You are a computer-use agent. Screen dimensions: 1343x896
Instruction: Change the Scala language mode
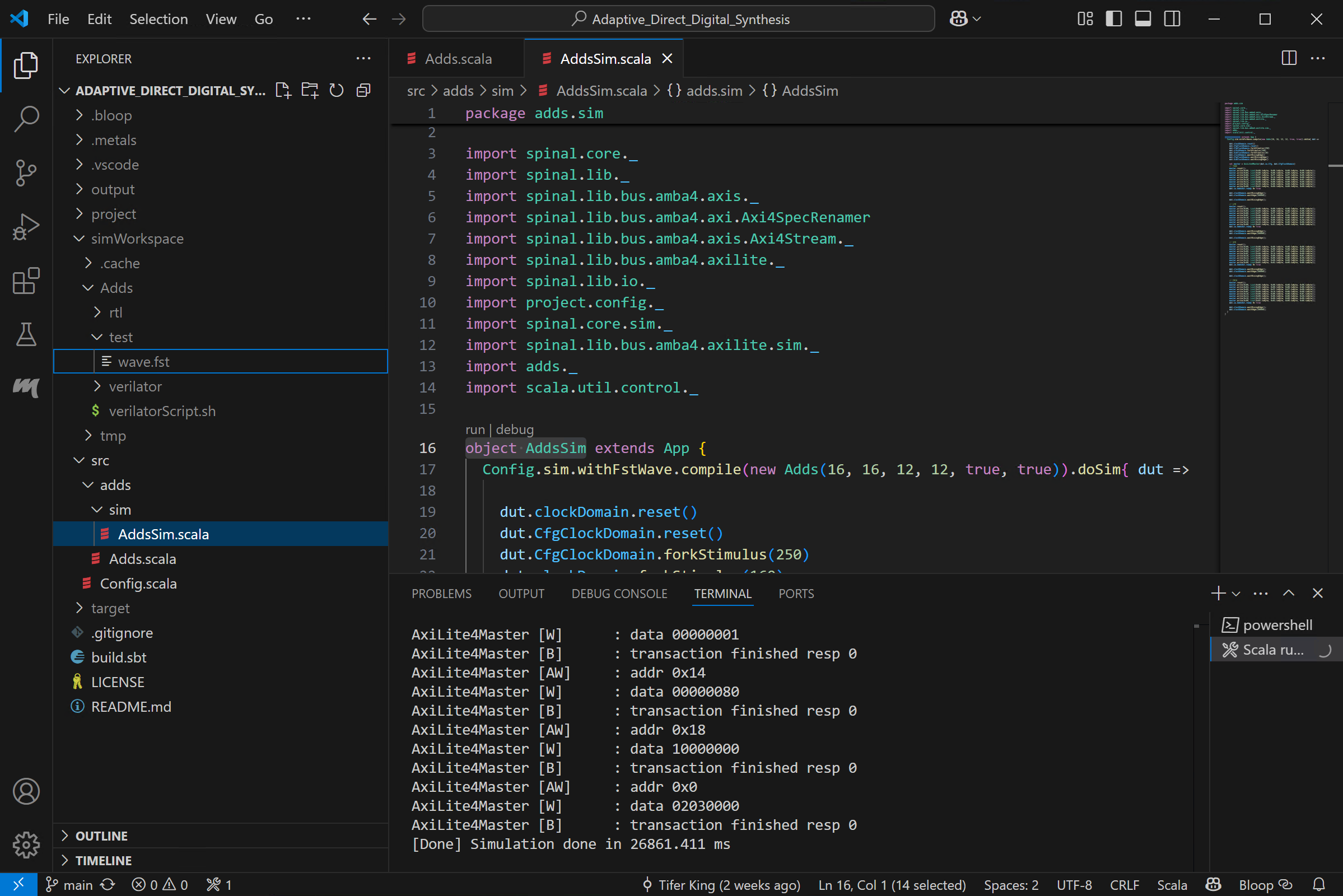coord(1172,885)
